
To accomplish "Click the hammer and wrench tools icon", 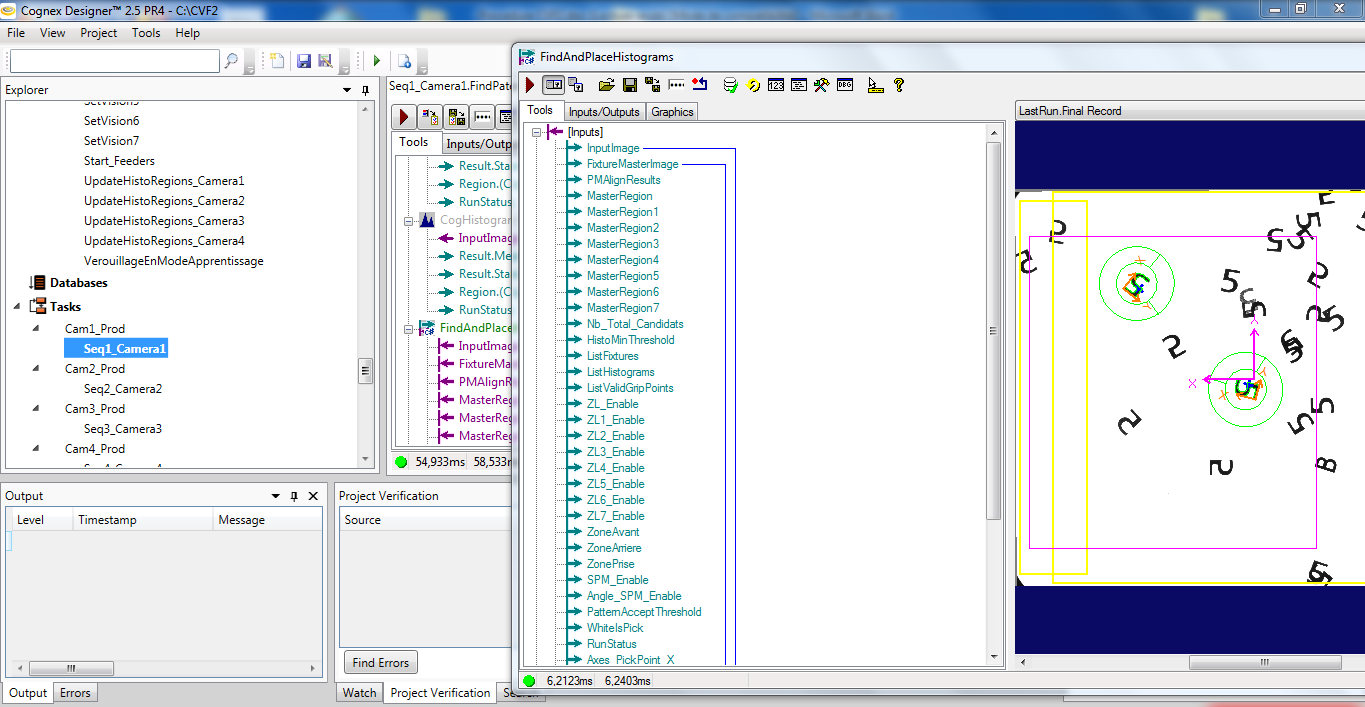I will 822,85.
